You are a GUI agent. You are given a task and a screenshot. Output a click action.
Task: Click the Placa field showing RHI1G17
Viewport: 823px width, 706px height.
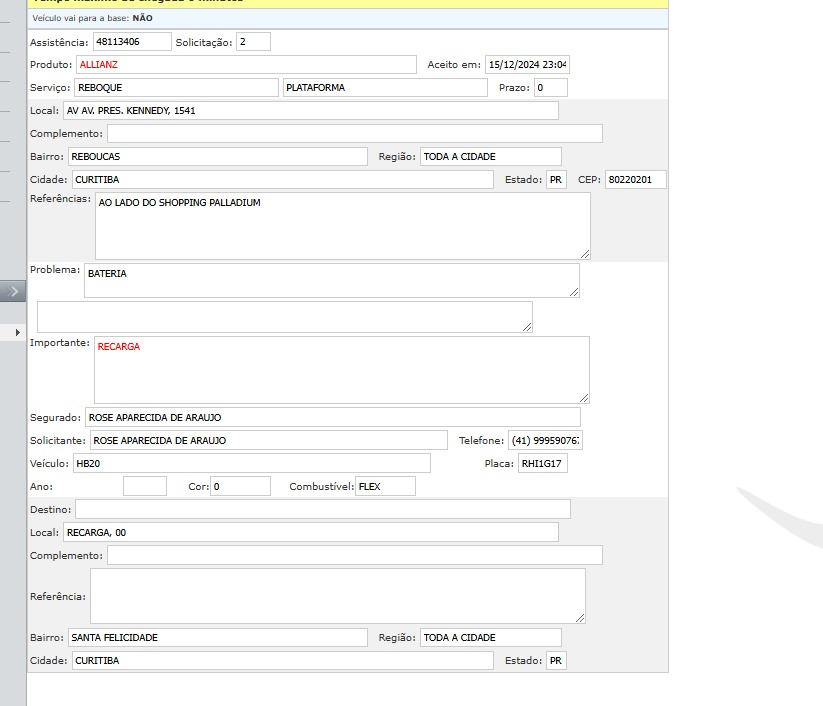click(542, 463)
